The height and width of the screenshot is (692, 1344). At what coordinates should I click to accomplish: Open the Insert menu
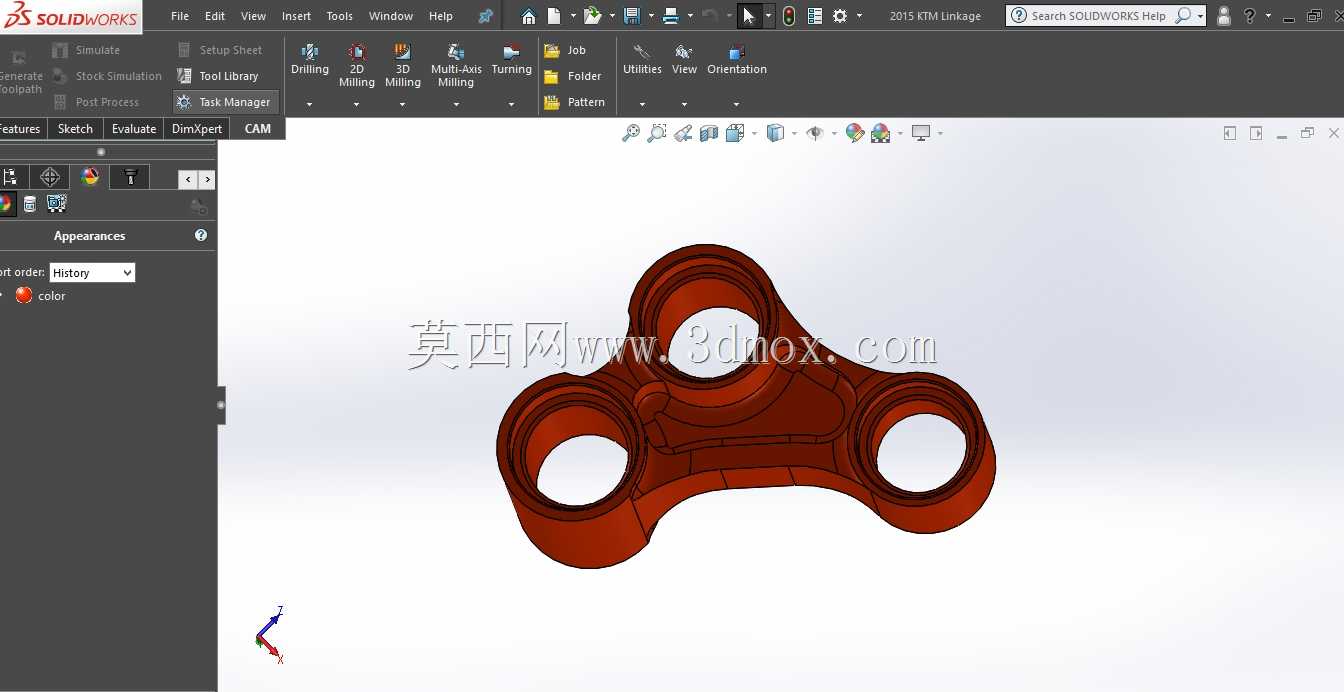[x=296, y=16]
